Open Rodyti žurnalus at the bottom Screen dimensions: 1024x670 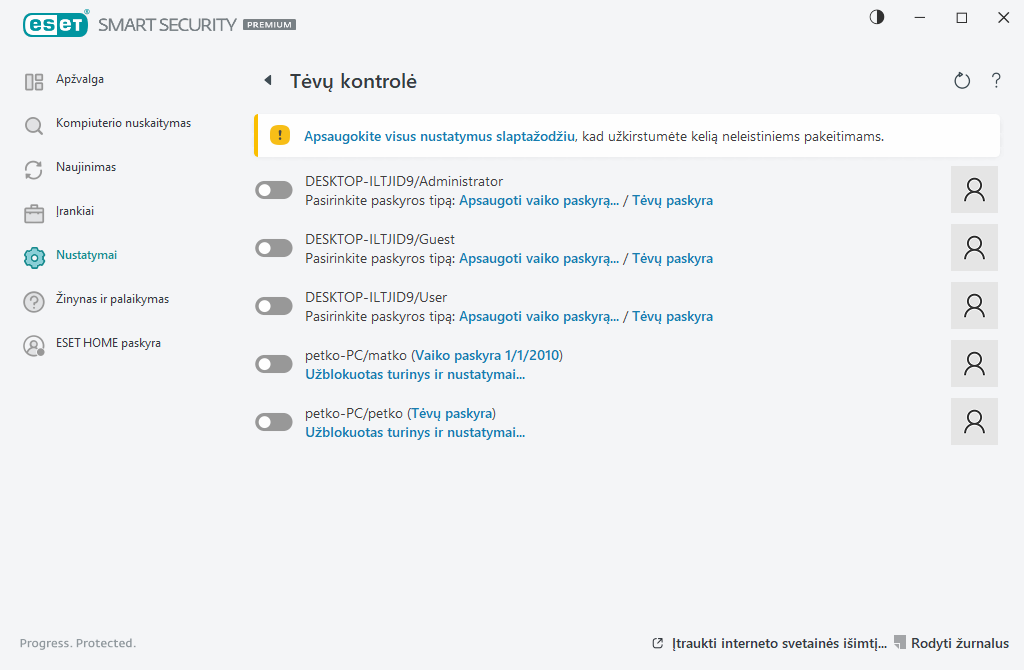(959, 643)
